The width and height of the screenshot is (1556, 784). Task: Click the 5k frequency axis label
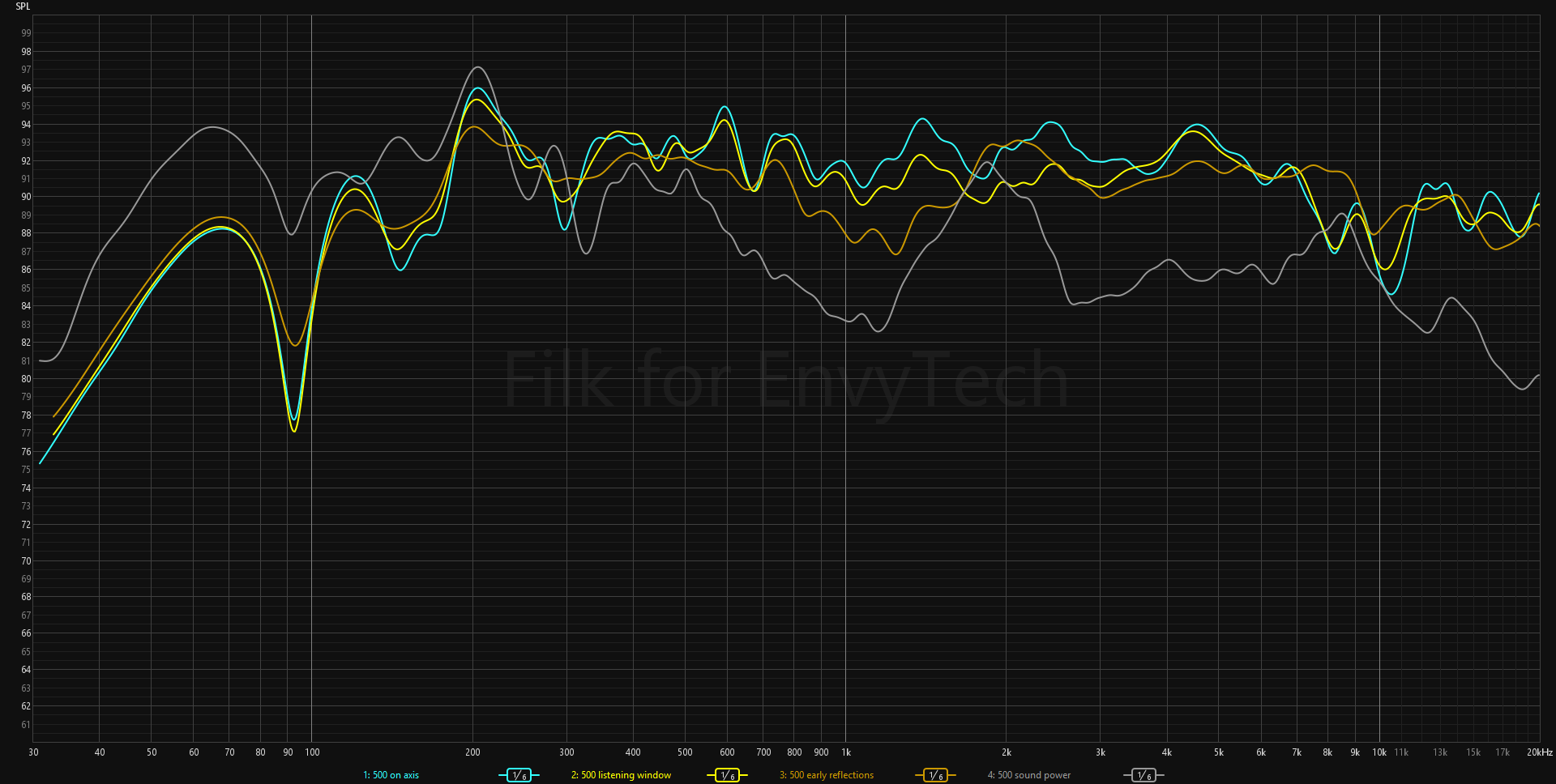[x=1219, y=752]
